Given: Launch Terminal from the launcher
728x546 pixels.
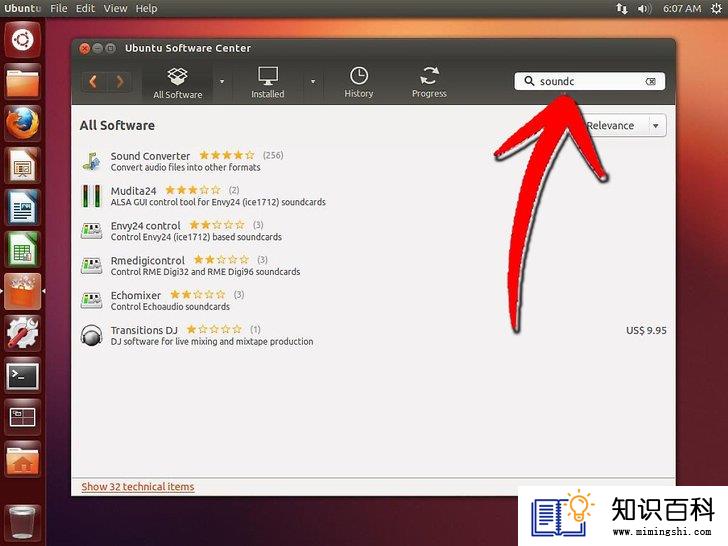Looking at the screenshot, I should (x=22, y=375).
